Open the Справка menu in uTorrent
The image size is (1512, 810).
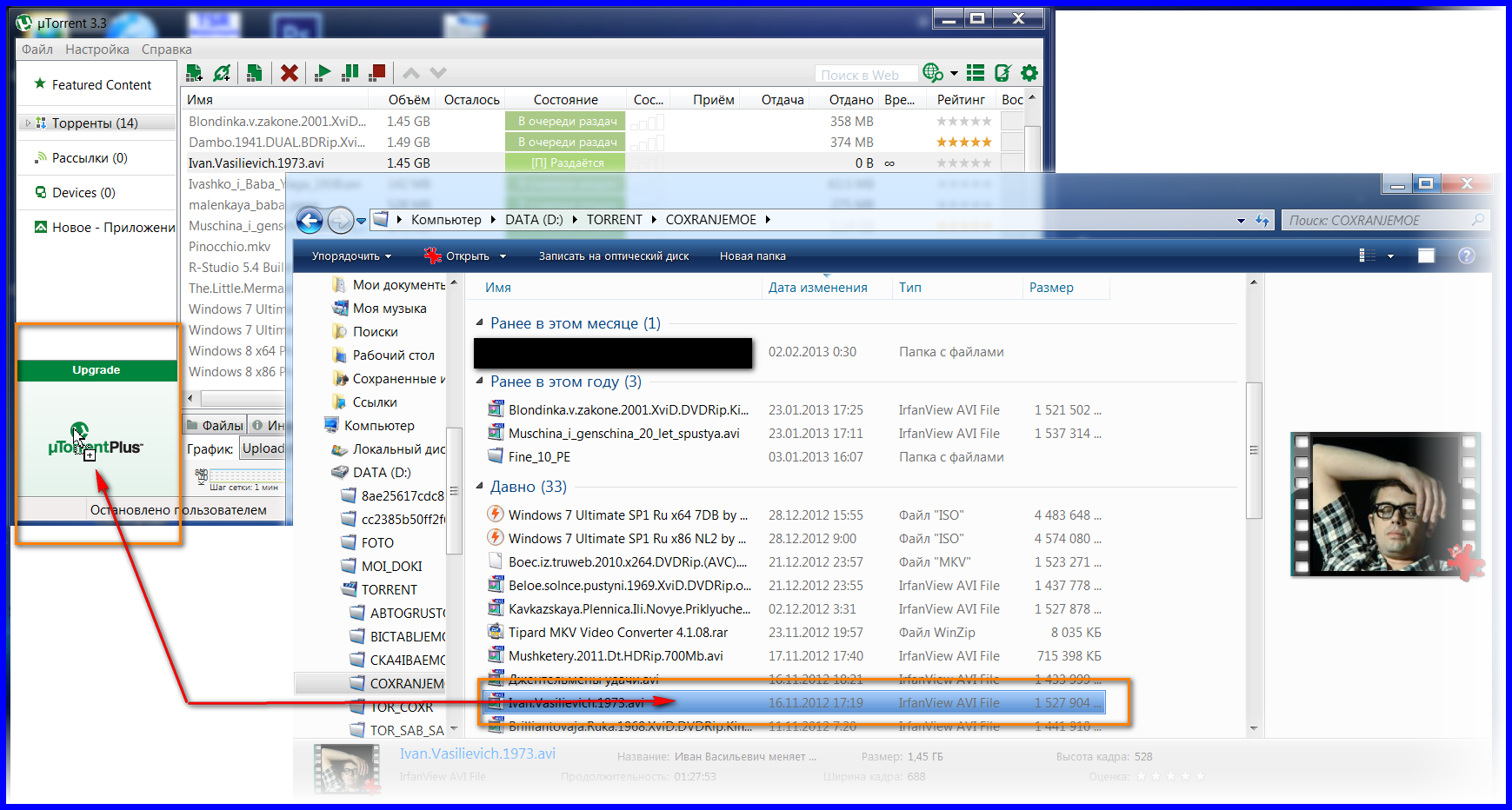[167, 50]
